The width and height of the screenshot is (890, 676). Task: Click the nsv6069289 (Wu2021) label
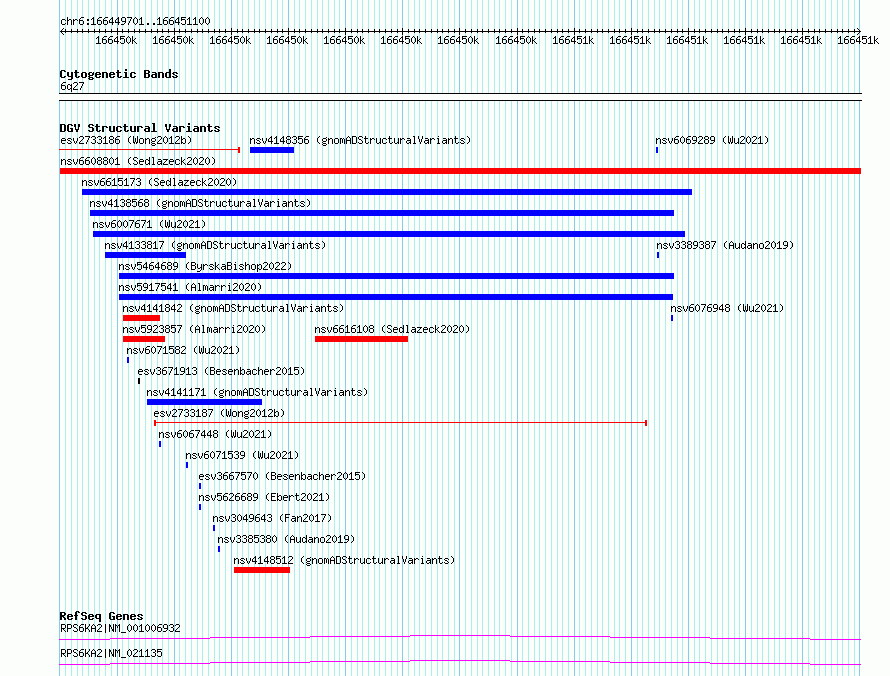[712, 140]
